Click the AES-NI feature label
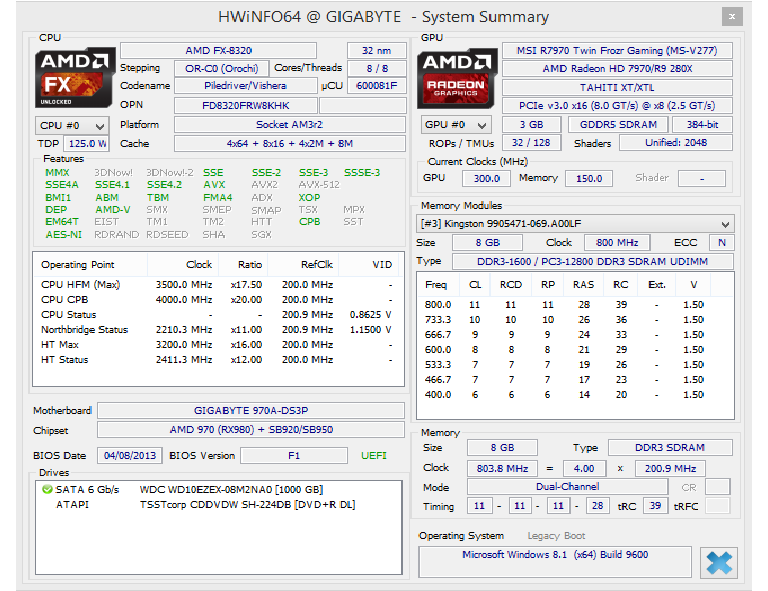Viewport: 768px width, 591px height. (64, 235)
